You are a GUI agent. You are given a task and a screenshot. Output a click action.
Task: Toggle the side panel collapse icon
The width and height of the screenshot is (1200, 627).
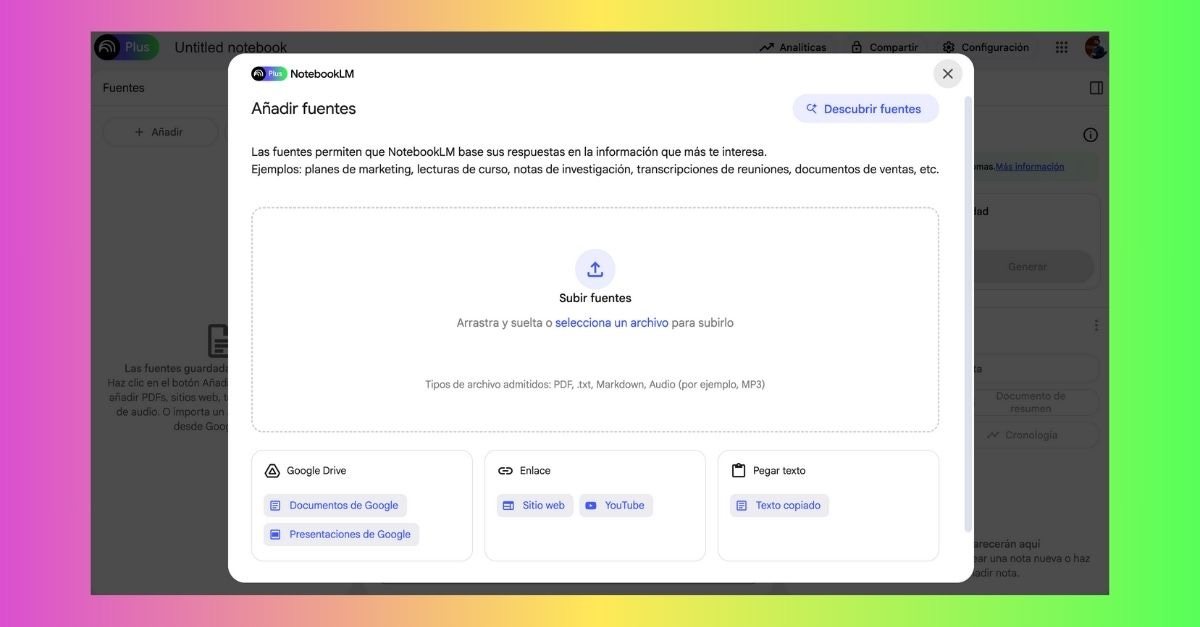tap(1096, 88)
